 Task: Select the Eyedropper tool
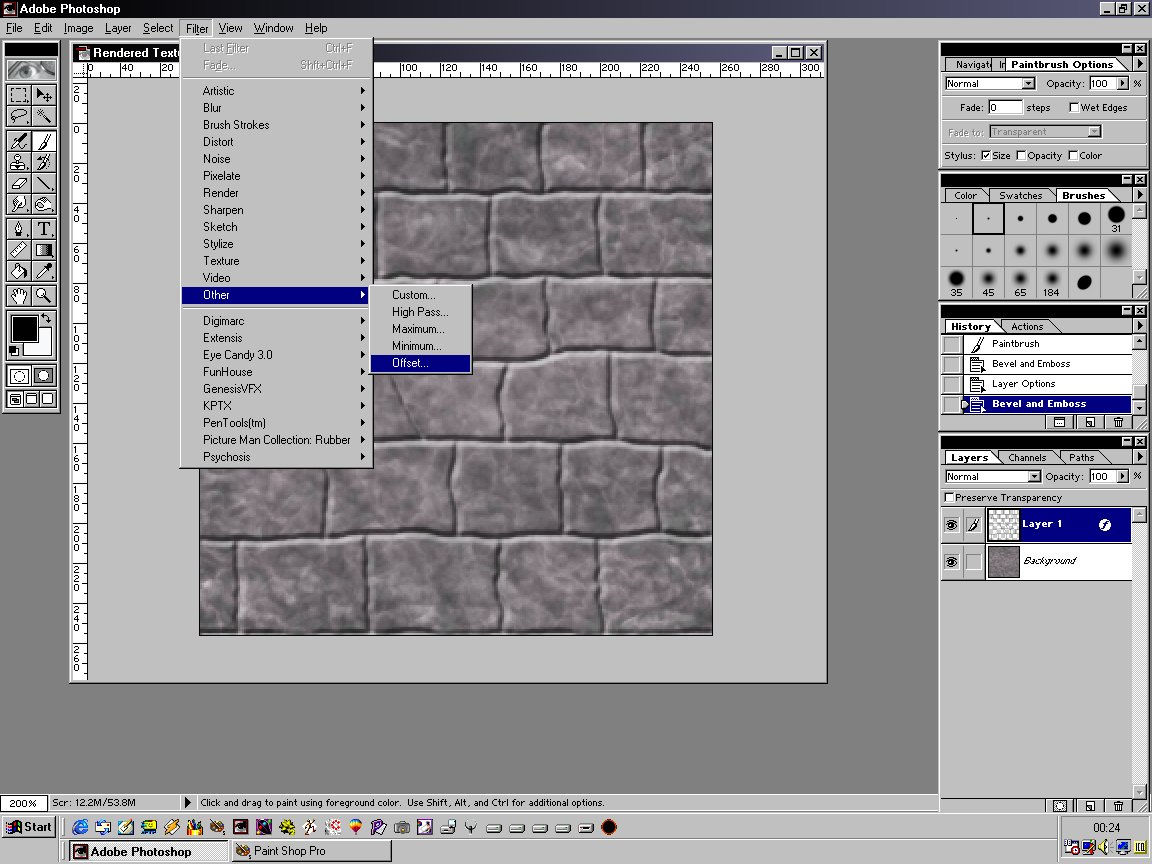[x=44, y=271]
